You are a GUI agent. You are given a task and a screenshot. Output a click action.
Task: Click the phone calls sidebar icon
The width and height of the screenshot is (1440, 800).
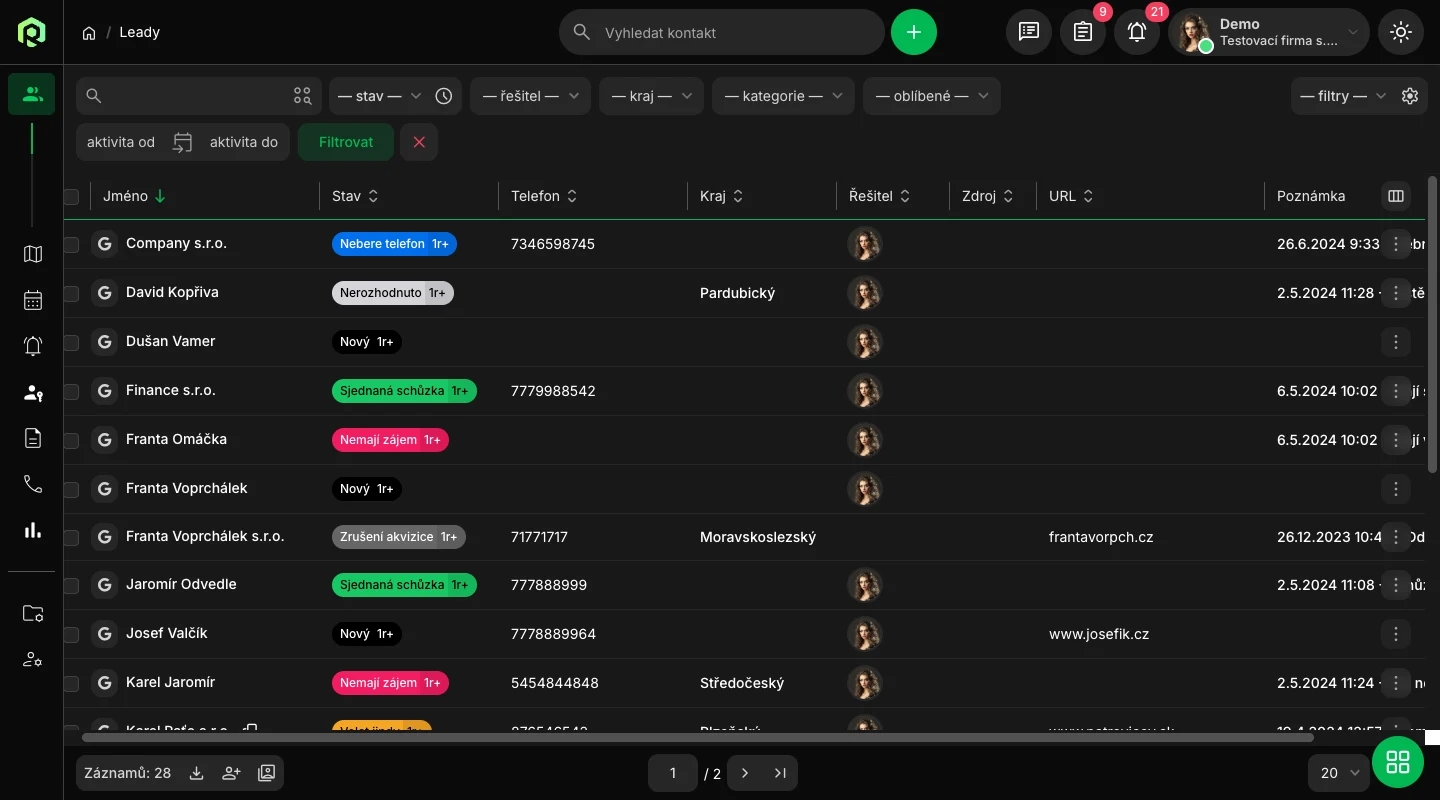click(x=33, y=485)
